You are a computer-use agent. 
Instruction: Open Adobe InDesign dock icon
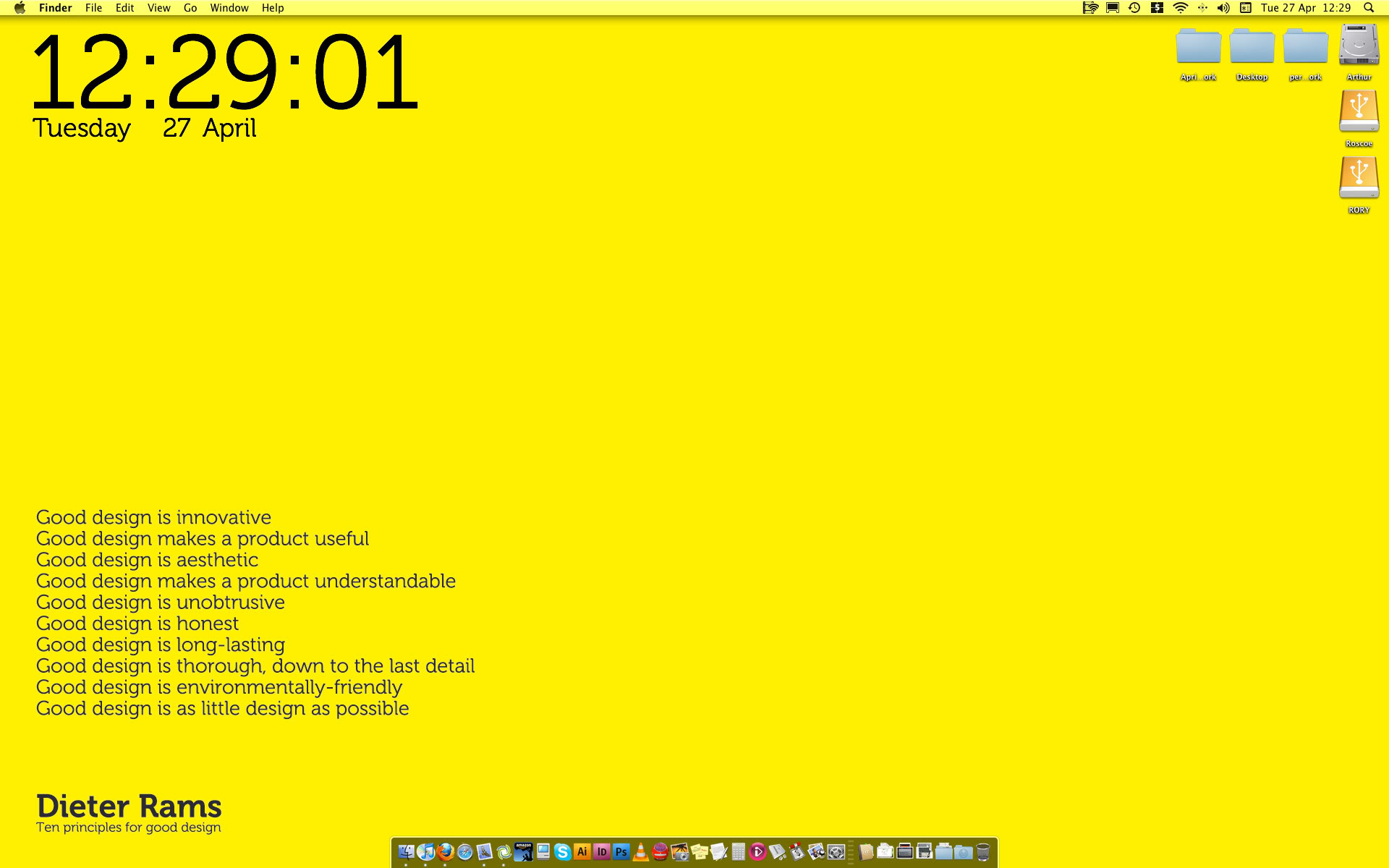point(602,851)
